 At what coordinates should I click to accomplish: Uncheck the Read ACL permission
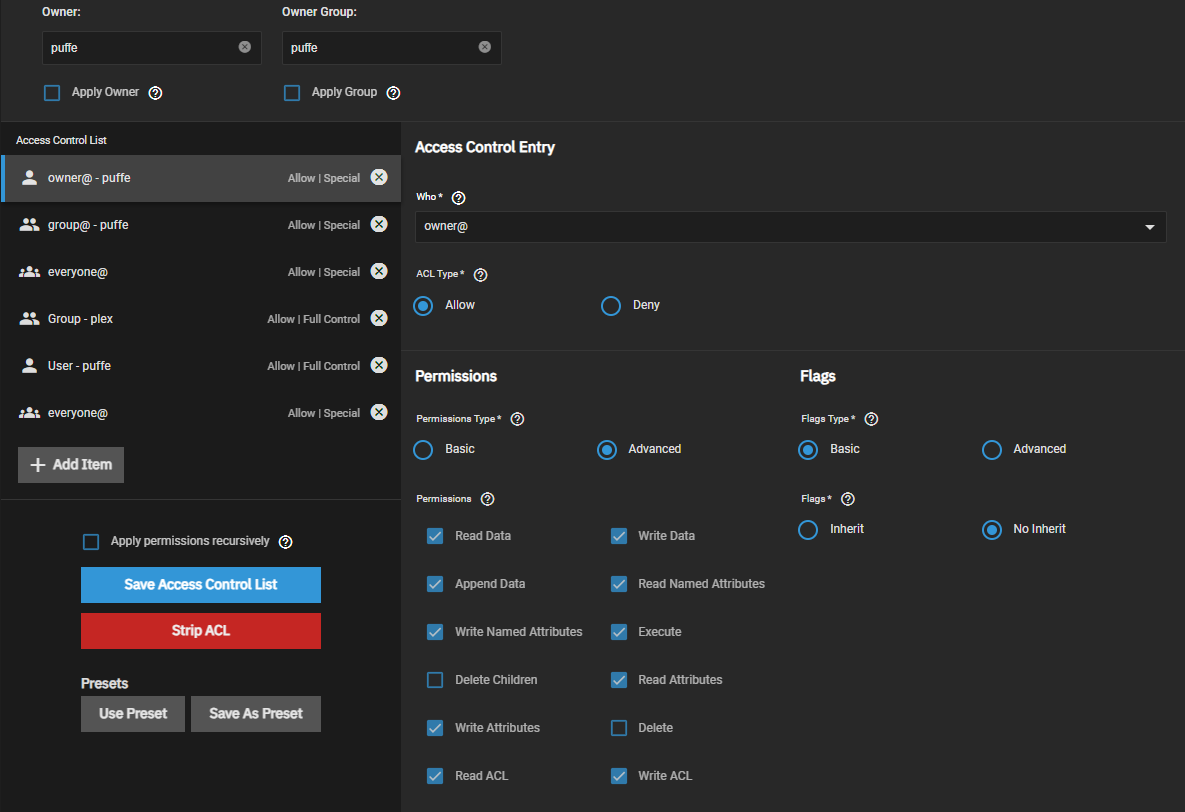[435, 776]
